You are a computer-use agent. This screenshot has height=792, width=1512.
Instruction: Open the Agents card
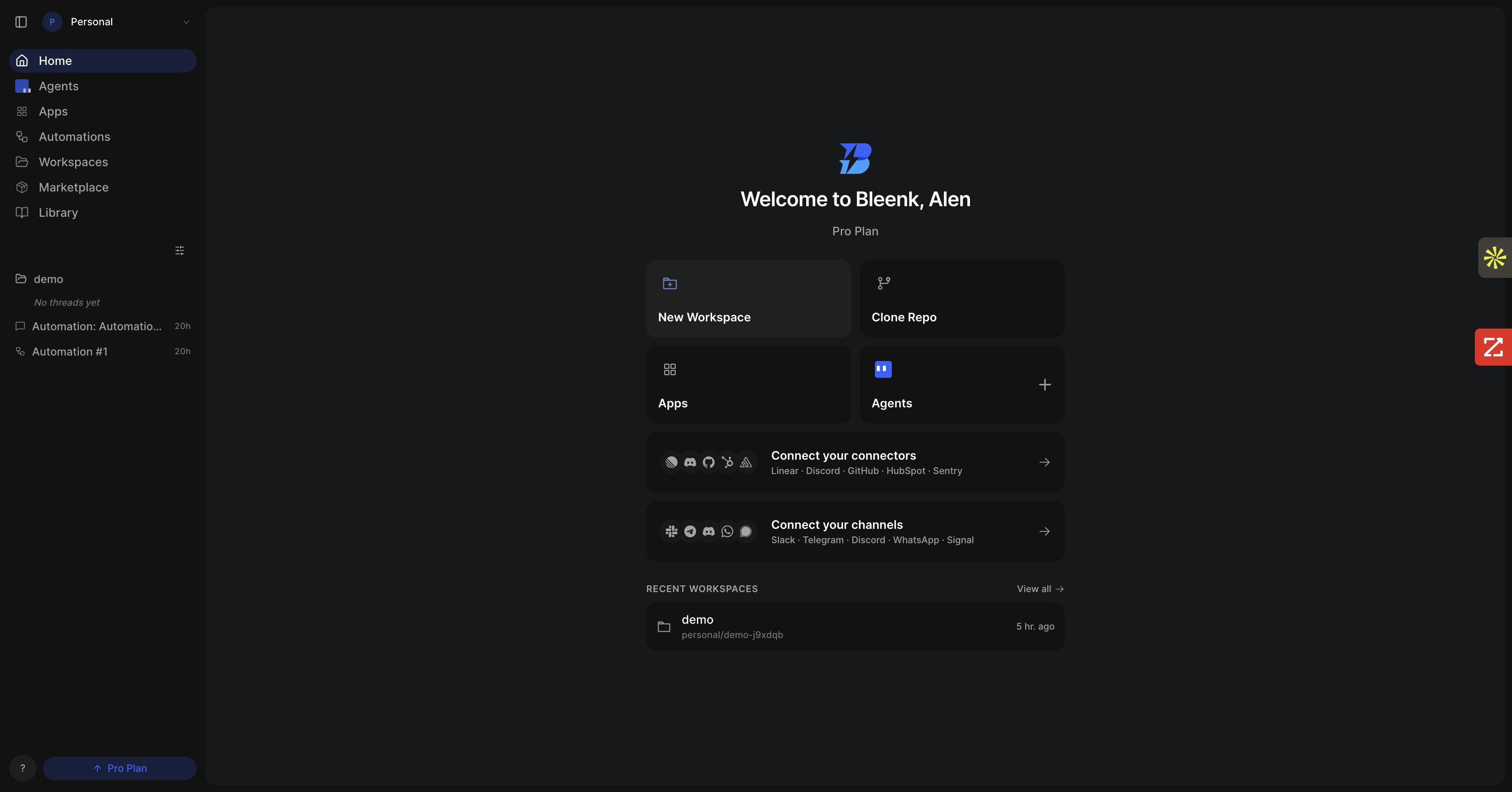(x=962, y=384)
